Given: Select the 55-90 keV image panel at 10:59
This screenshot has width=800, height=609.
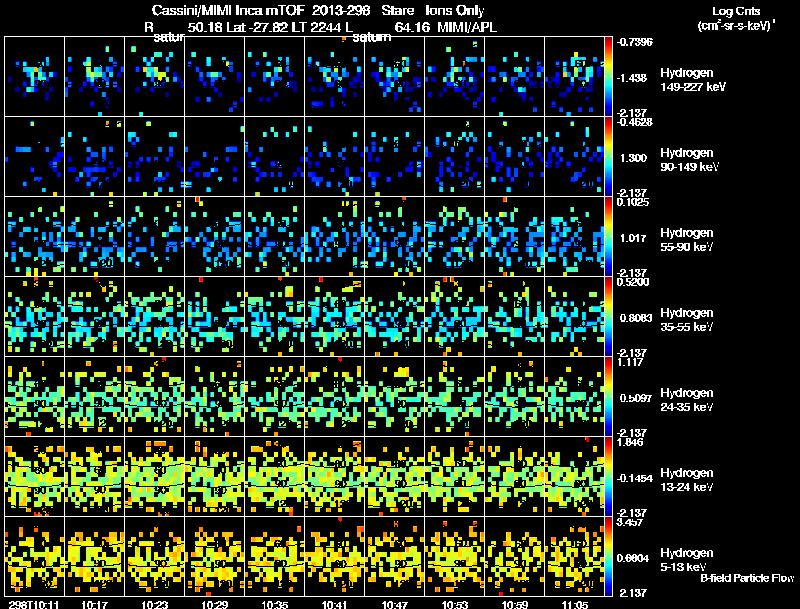Looking at the screenshot, I should pos(514,236).
